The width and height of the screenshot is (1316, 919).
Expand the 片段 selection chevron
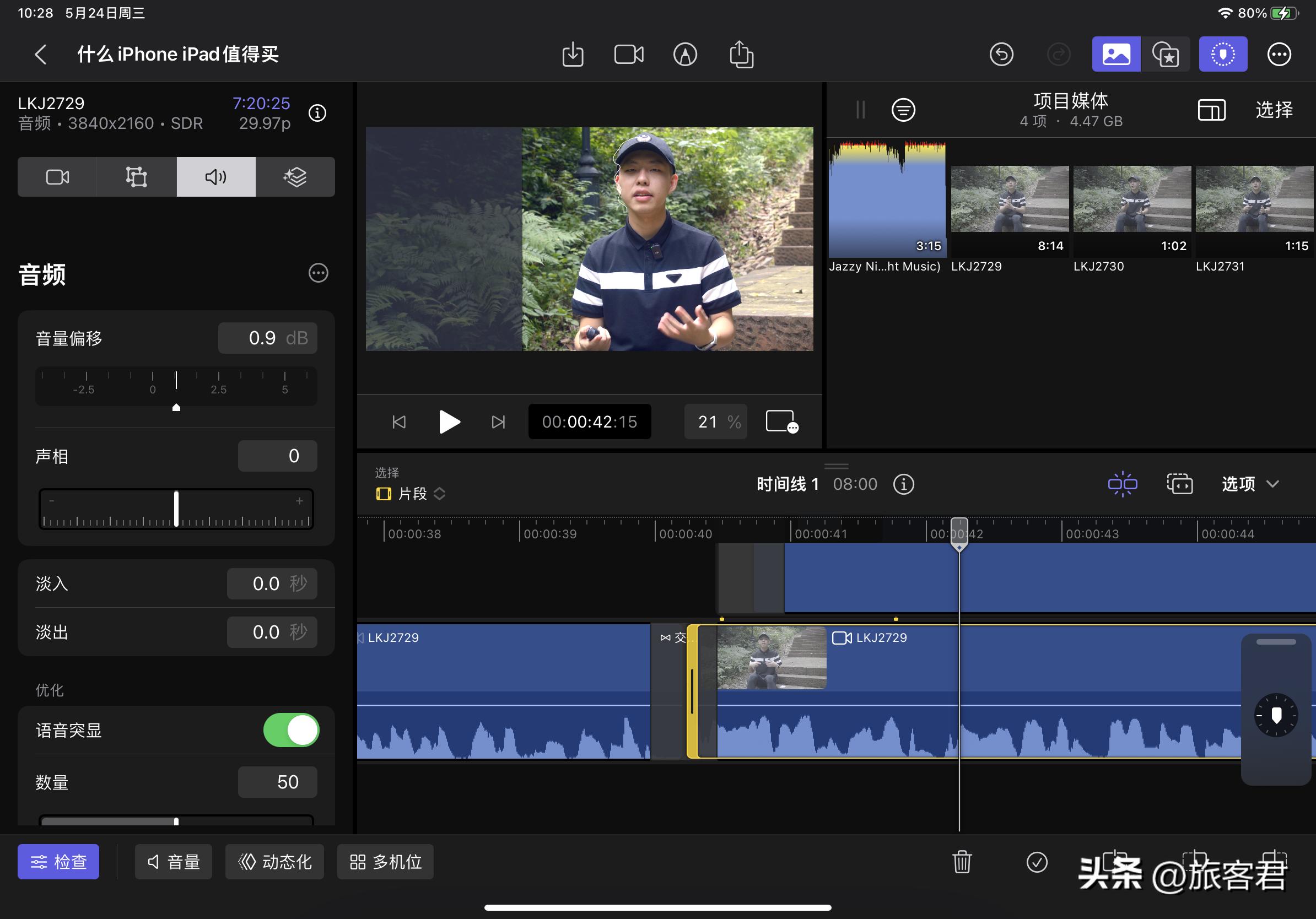440,494
